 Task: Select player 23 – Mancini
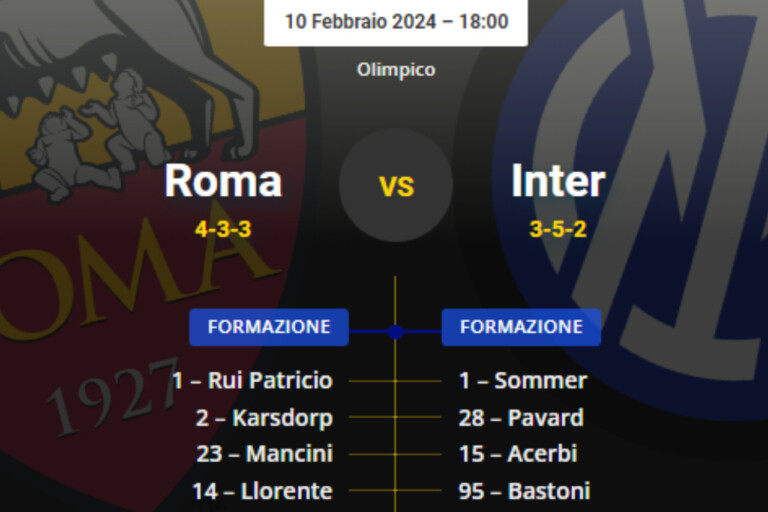pos(264,454)
